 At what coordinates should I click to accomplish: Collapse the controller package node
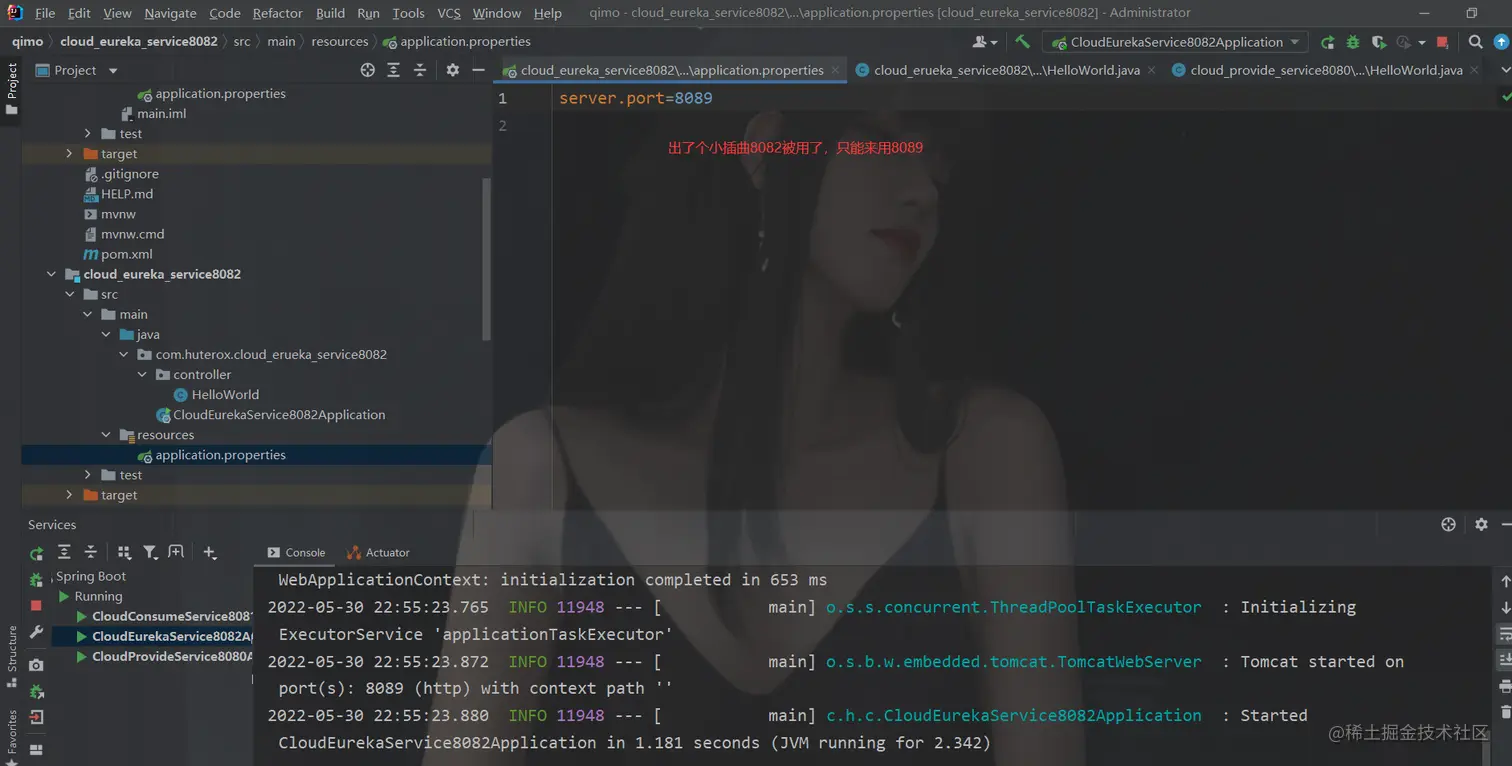pyautogui.click(x=142, y=375)
